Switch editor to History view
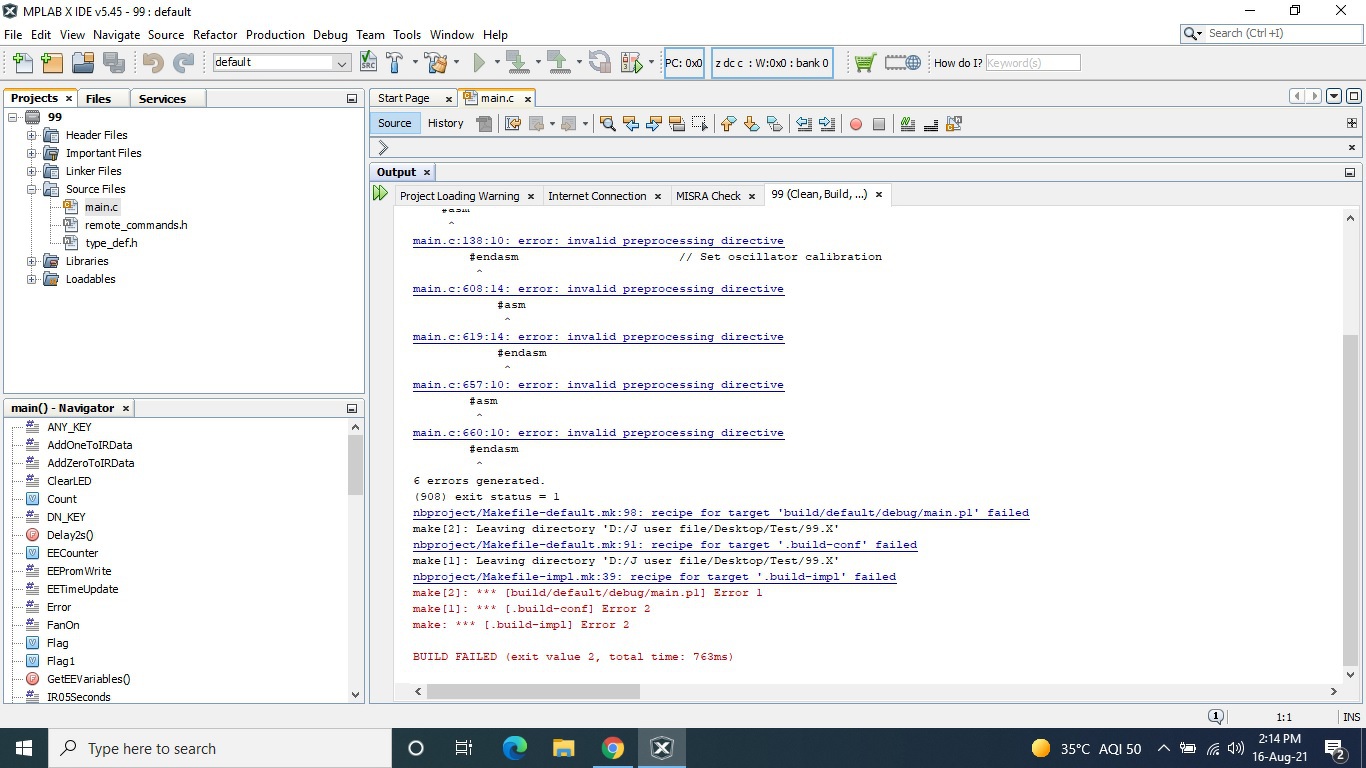 click(445, 123)
